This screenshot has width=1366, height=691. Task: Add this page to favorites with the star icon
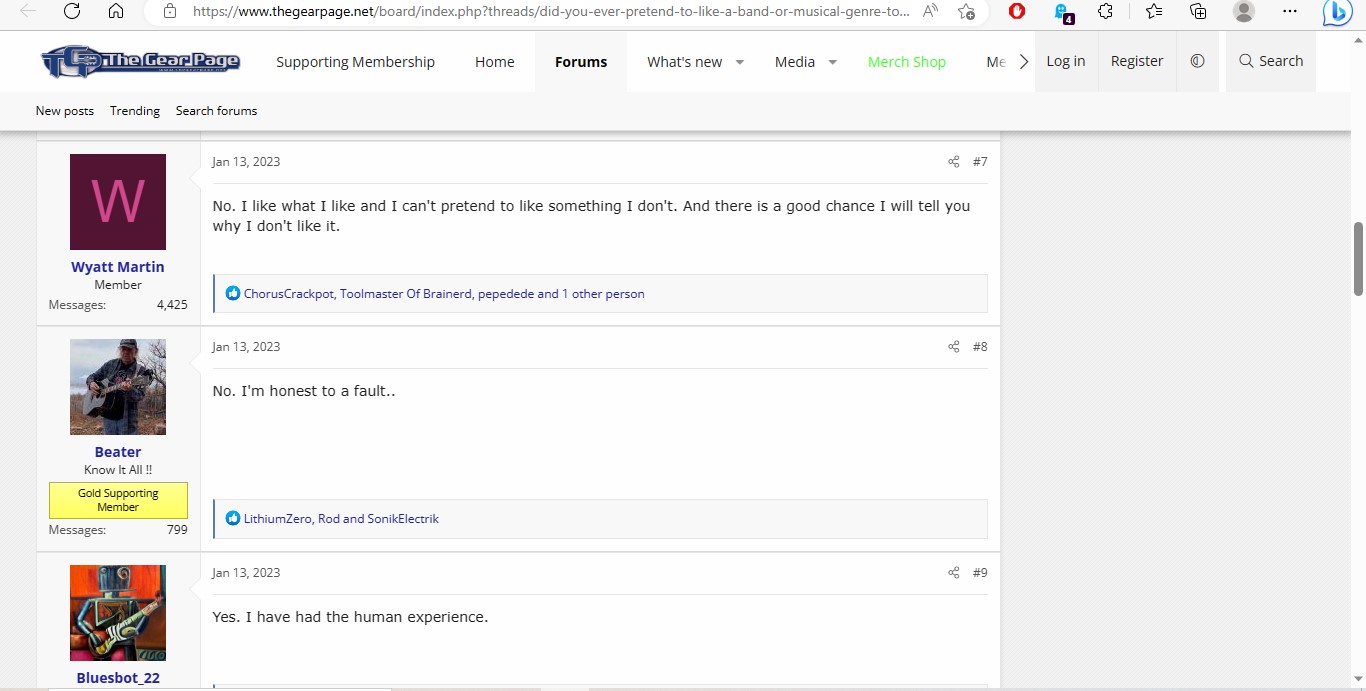[966, 11]
